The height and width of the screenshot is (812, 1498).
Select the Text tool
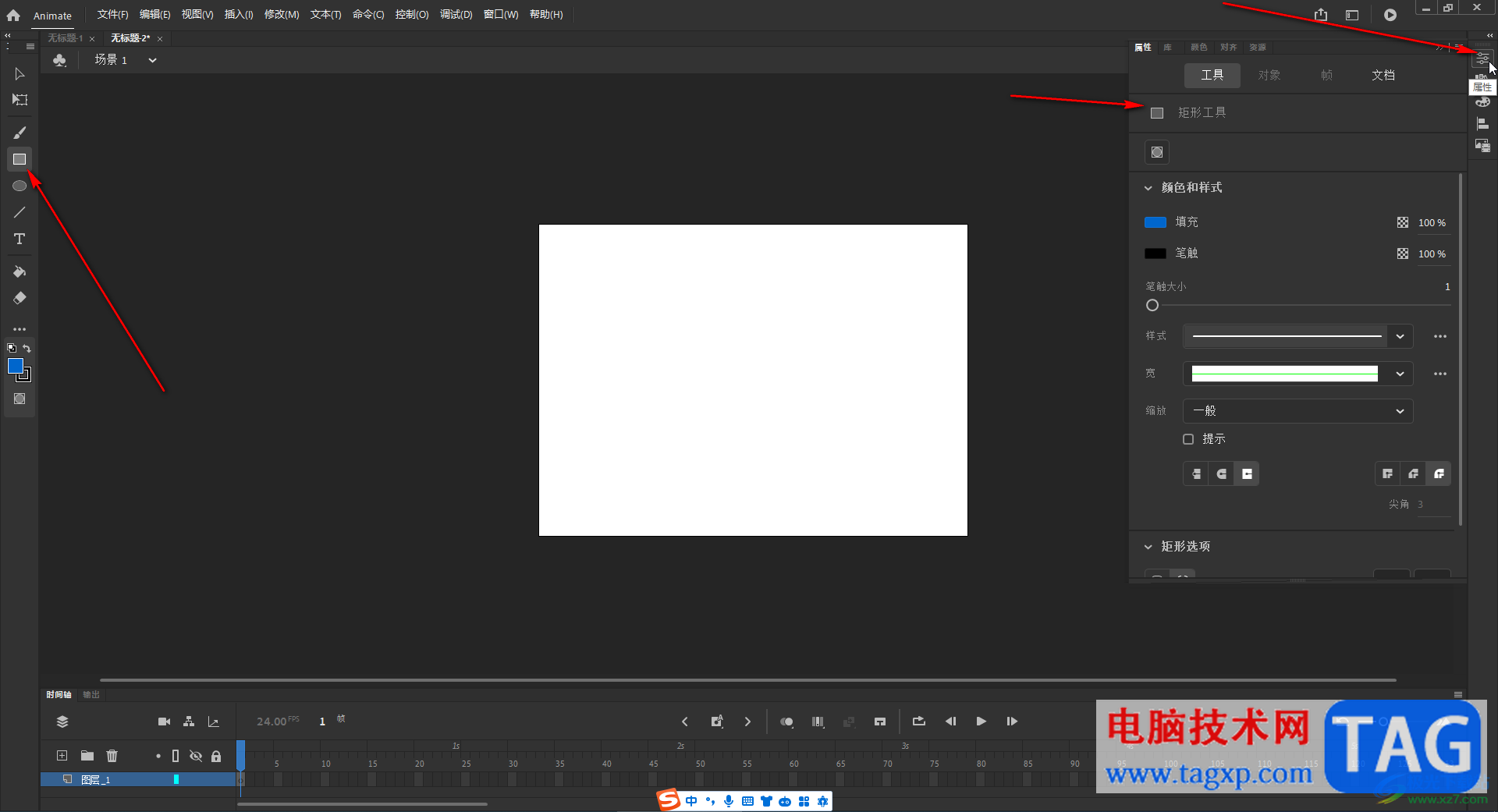(20, 239)
